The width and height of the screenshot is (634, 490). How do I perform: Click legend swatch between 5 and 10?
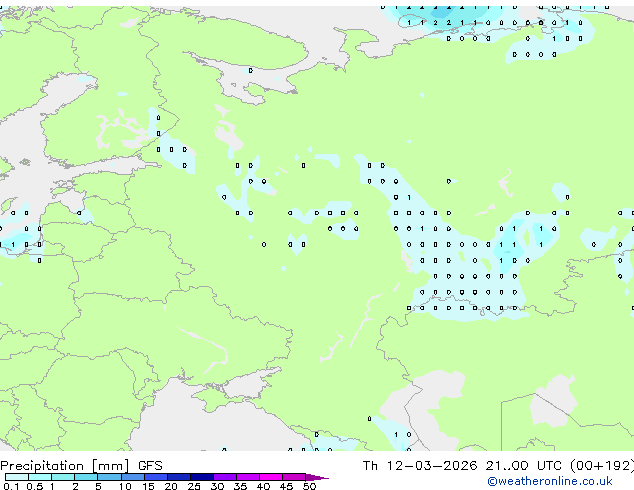pyautogui.click(x=109, y=477)
